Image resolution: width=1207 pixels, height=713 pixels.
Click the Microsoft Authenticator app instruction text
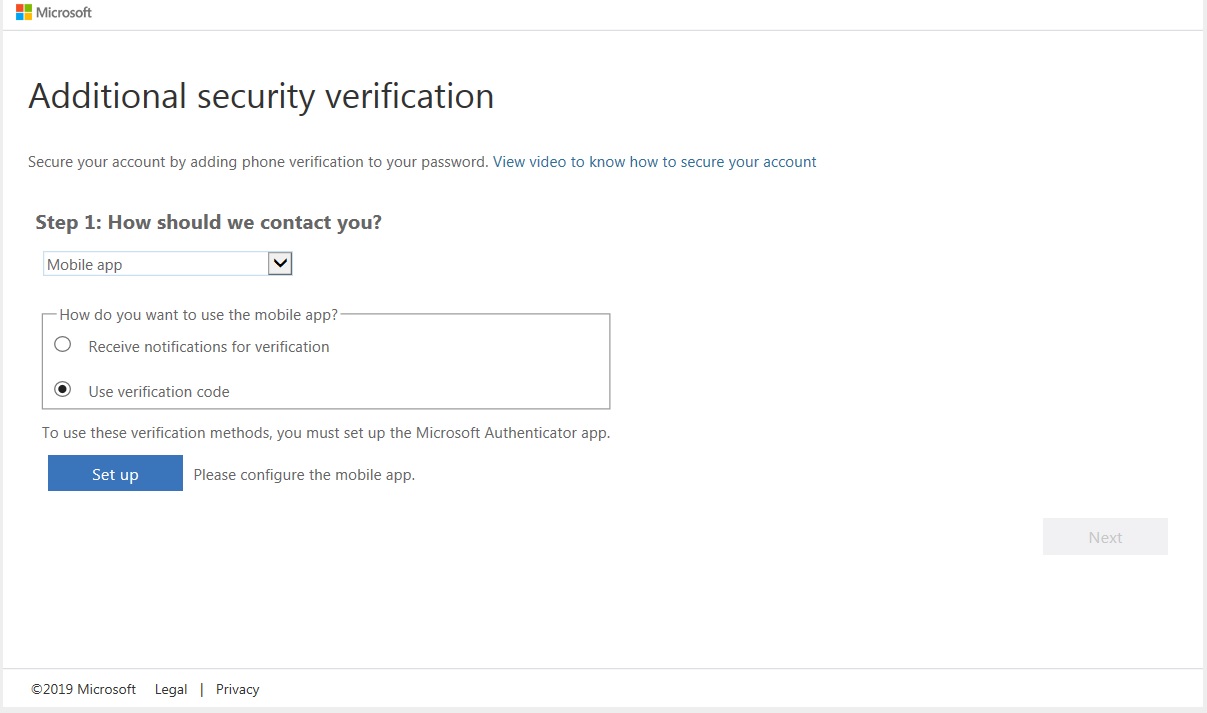[325, 433]
